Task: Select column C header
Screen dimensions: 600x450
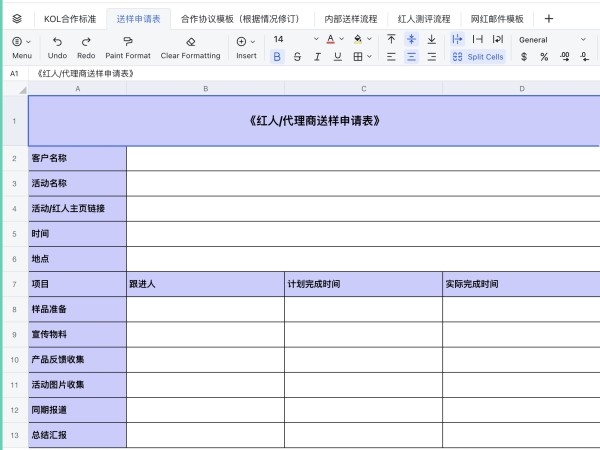Action: tap(364, 89)
